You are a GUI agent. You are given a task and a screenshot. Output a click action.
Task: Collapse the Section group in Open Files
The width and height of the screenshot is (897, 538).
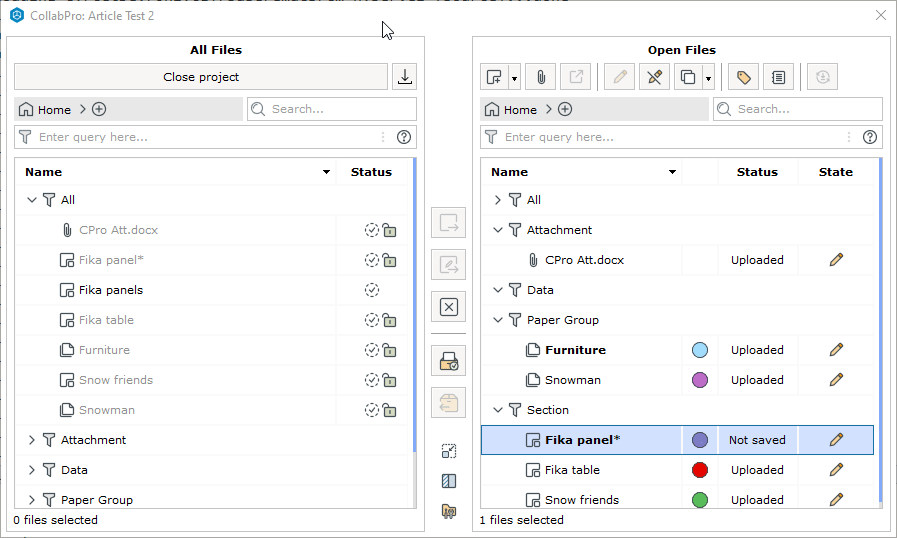(x=498, y=410)
